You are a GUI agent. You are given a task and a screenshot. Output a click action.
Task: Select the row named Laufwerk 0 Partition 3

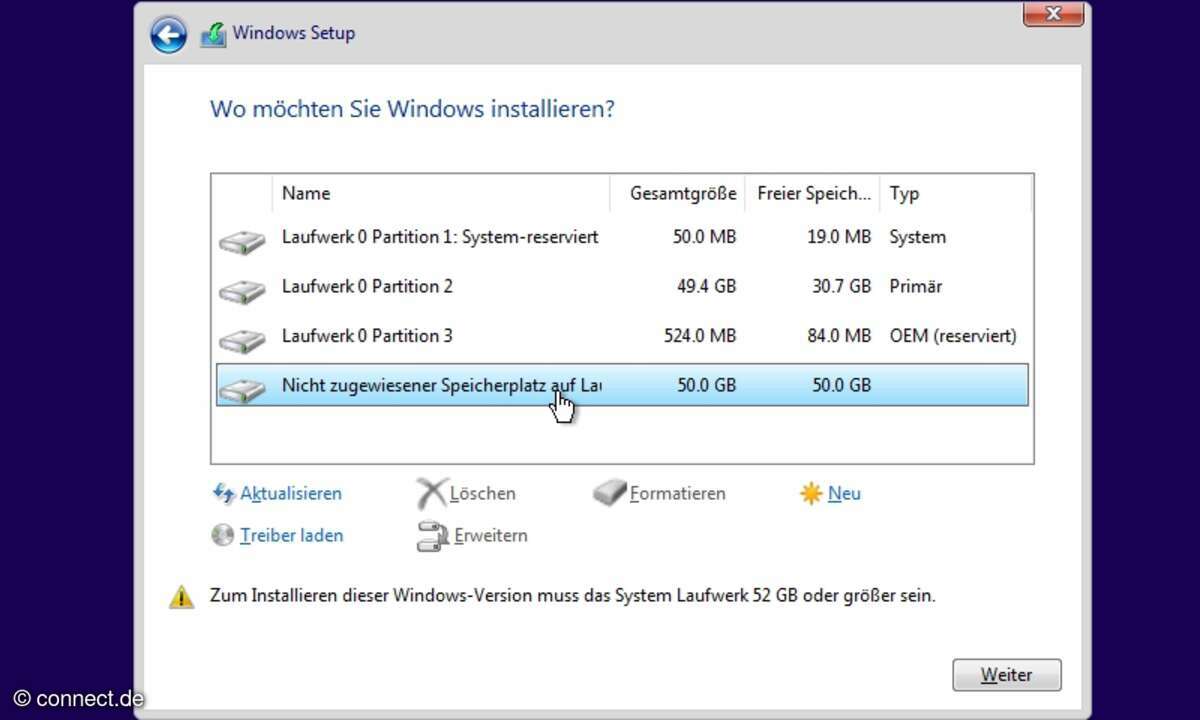(x=622, y=335)
